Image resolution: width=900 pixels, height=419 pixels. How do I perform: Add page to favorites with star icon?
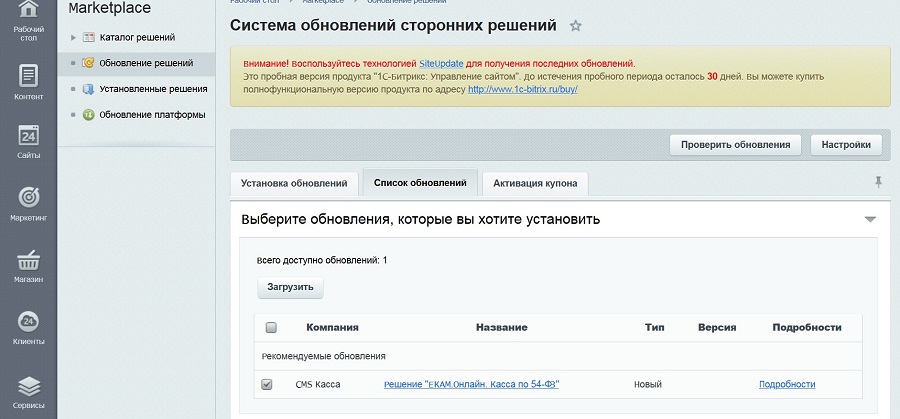pyautogui.click(x=576, y=26)
